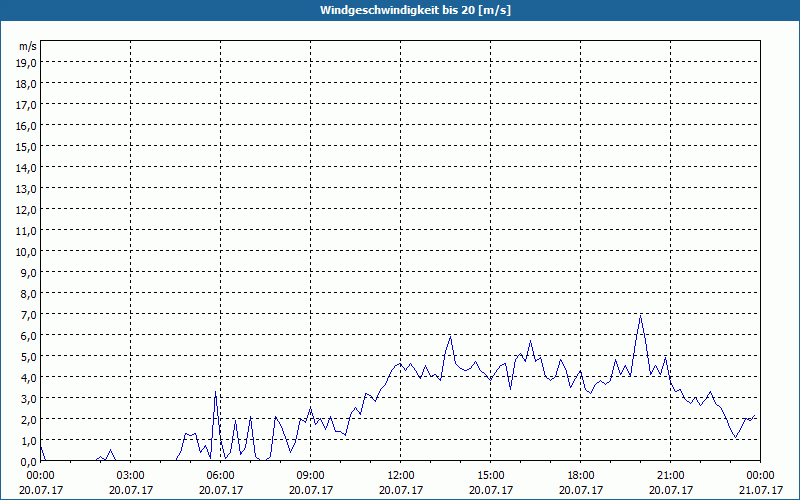Click the 1,0 y-axis label
This screenshot has width=800, height=500.
click(x=28, y=441)
